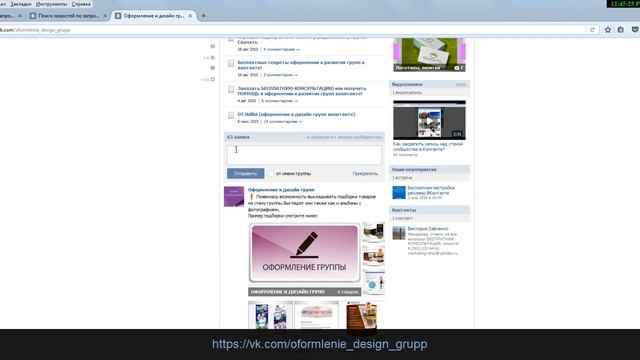Select the Оформление и дизайн гр... tab

pyautogui.click(x=153, y=16)
